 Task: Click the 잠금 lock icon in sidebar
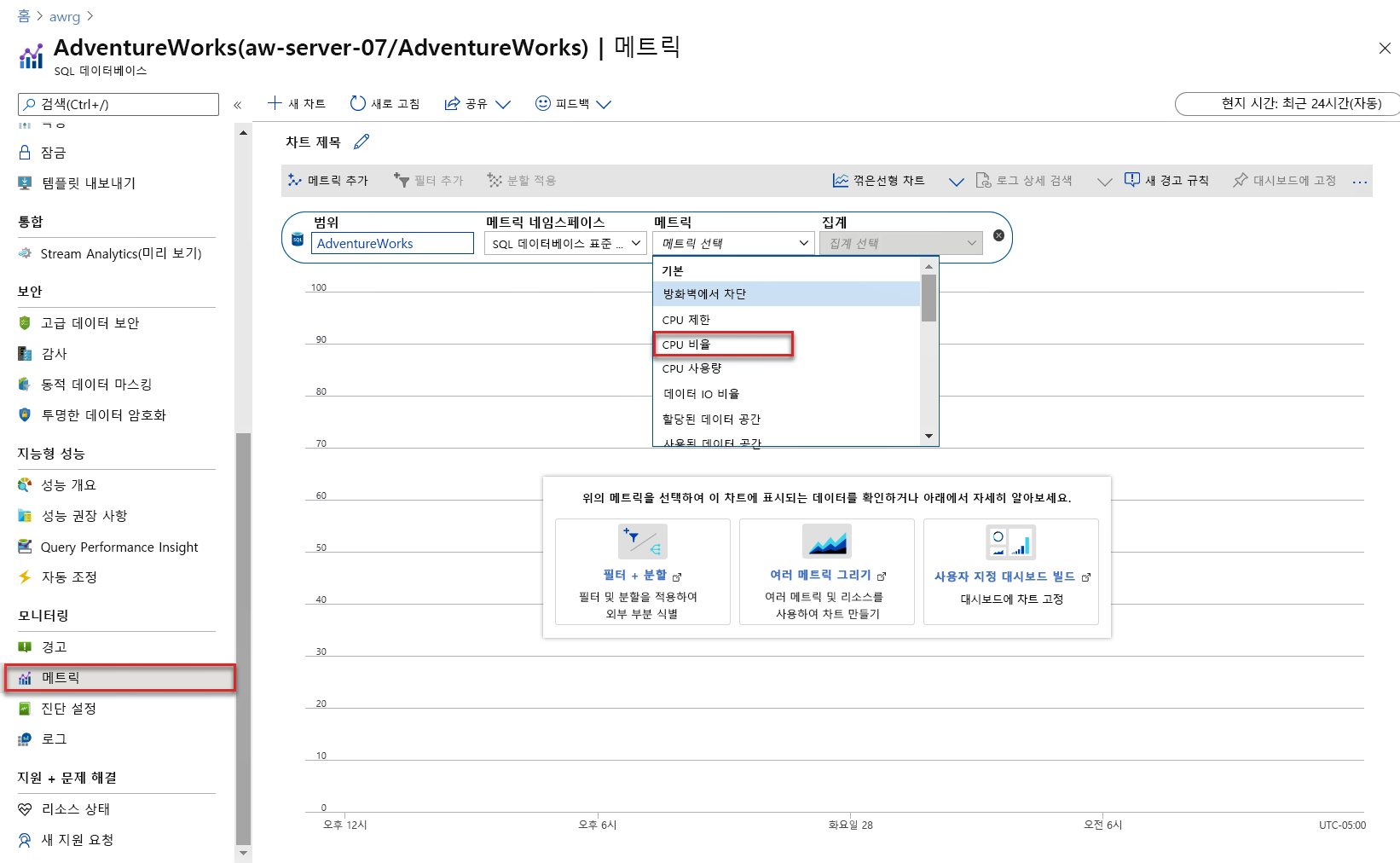pos(25,152)
